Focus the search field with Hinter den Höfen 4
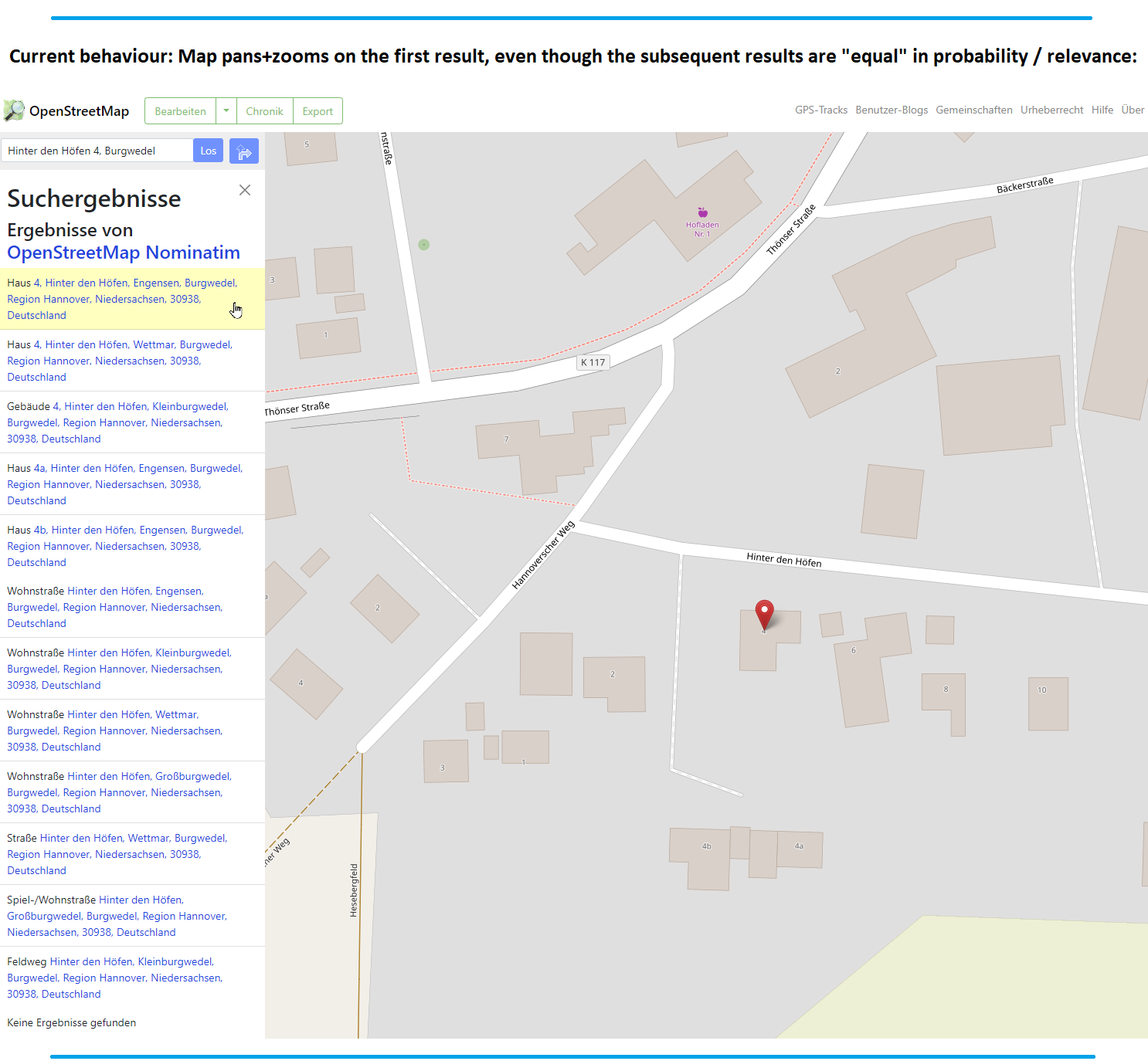Image resolution: width=1148 pixels, height=1061 pixels. click(x=97, y=151)
